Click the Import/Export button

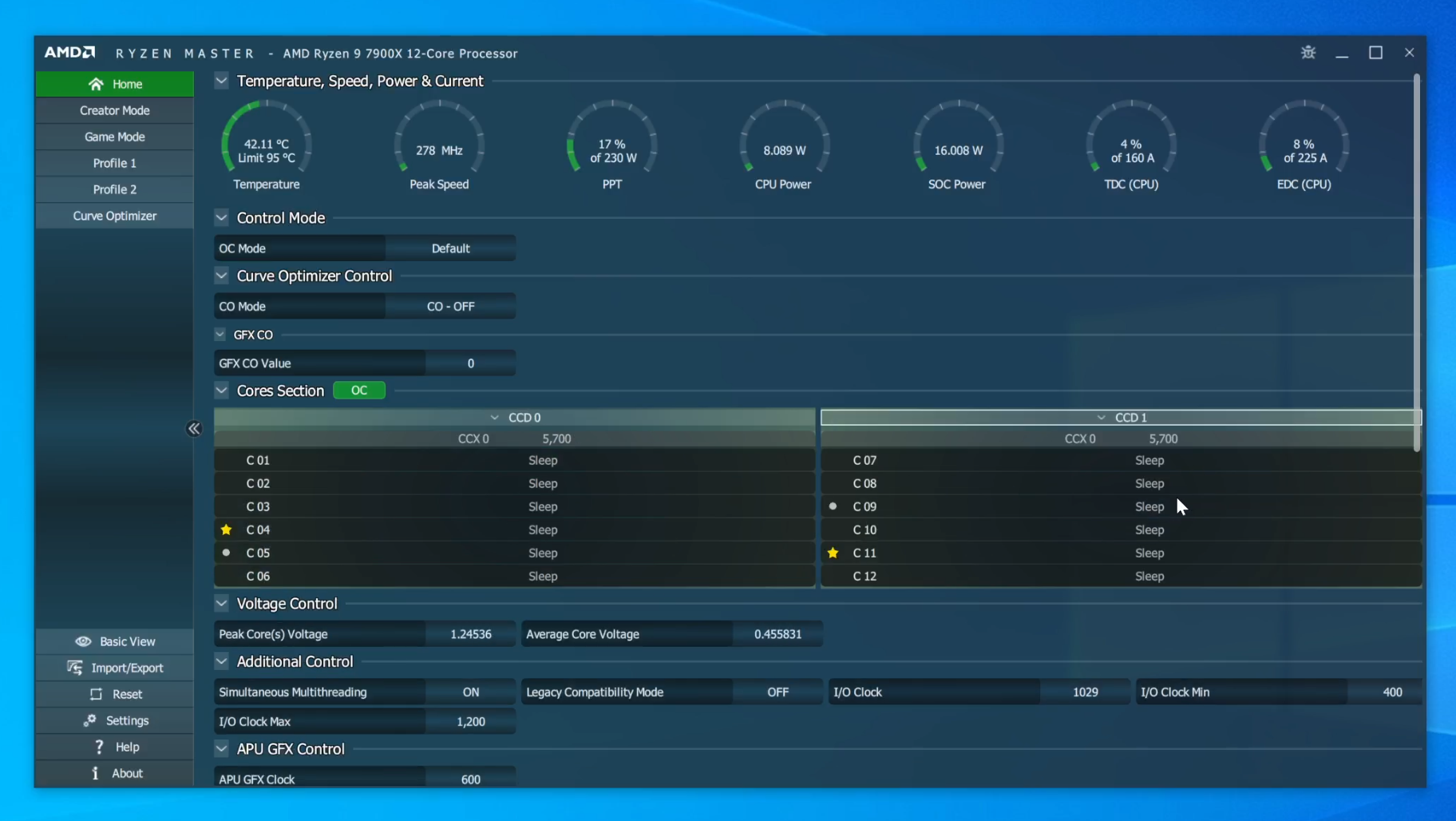pyautogui.click(x=115, y=668)
